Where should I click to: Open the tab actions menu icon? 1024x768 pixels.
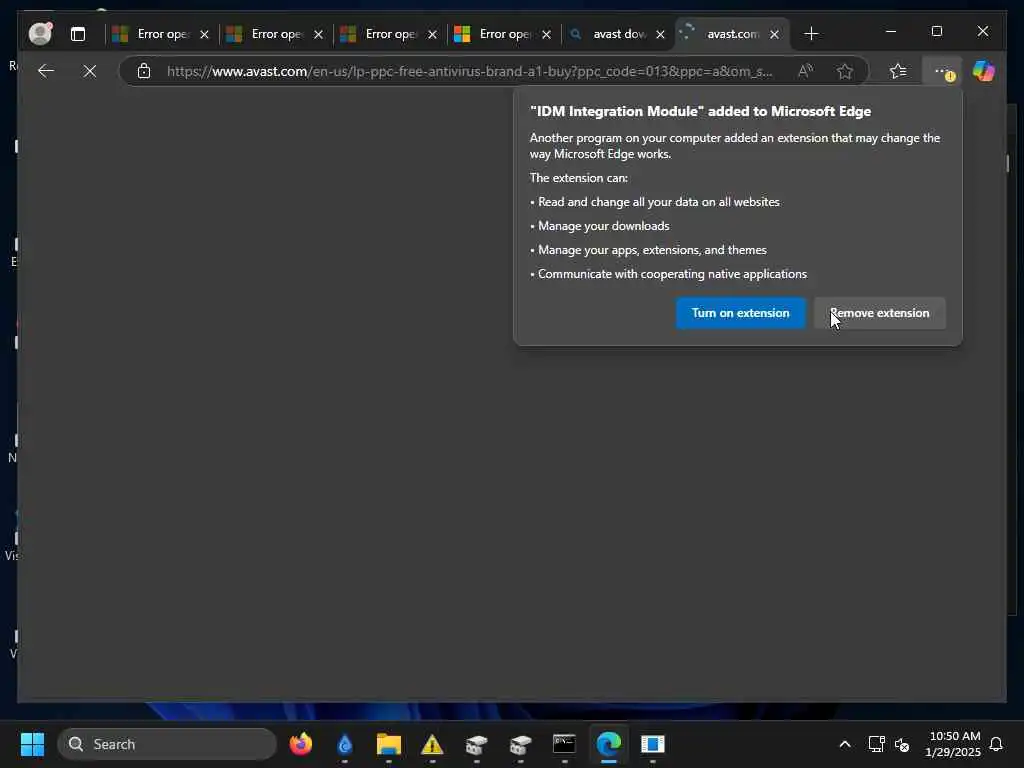click(78, 34)
